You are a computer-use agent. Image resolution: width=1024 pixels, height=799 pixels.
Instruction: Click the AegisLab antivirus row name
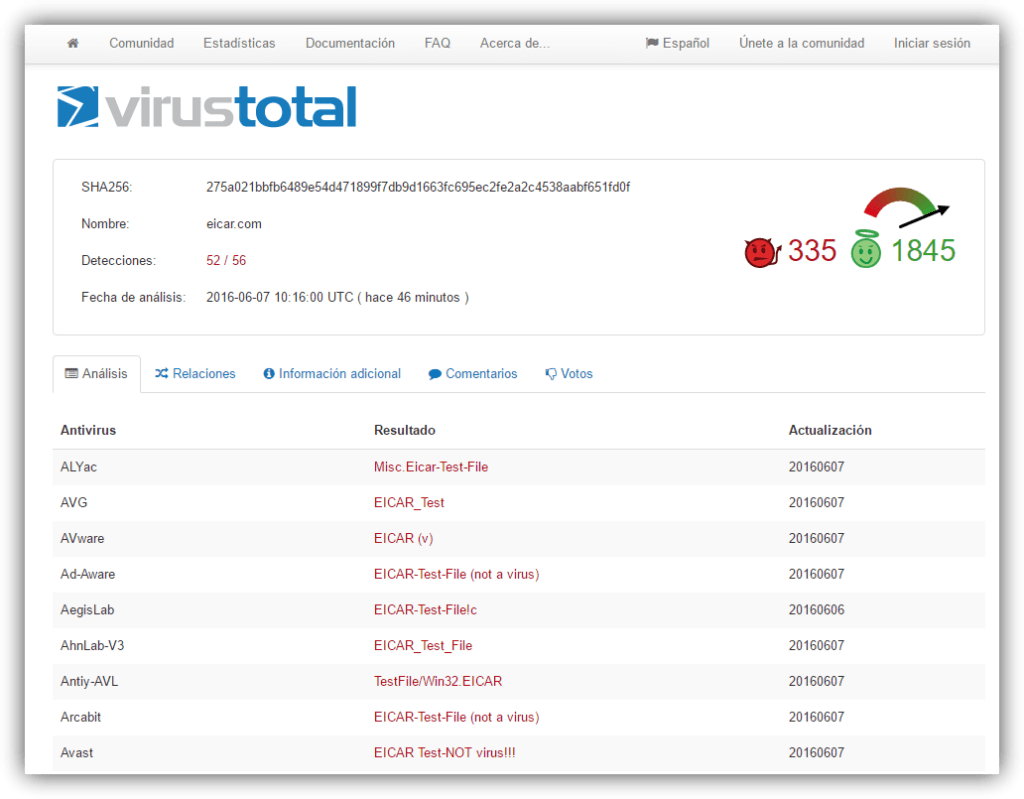[x=87, y=610]
